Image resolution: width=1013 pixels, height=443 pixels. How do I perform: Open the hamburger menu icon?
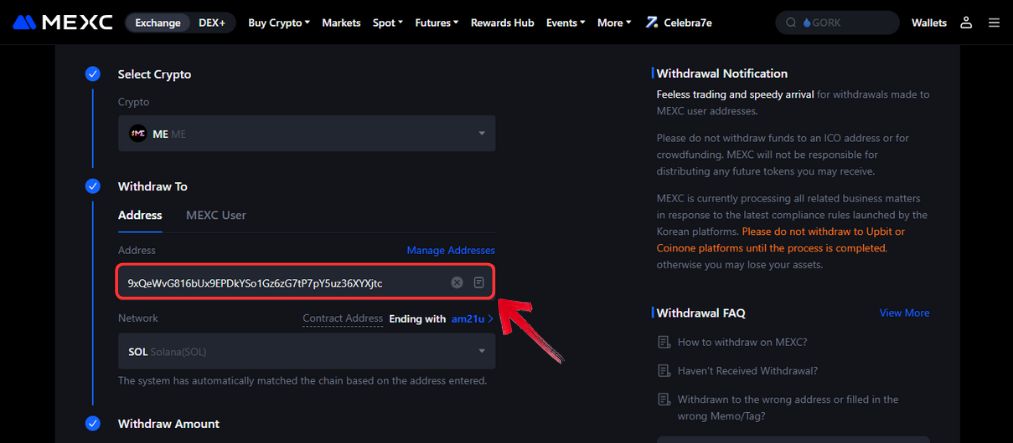tap(994, 23)
